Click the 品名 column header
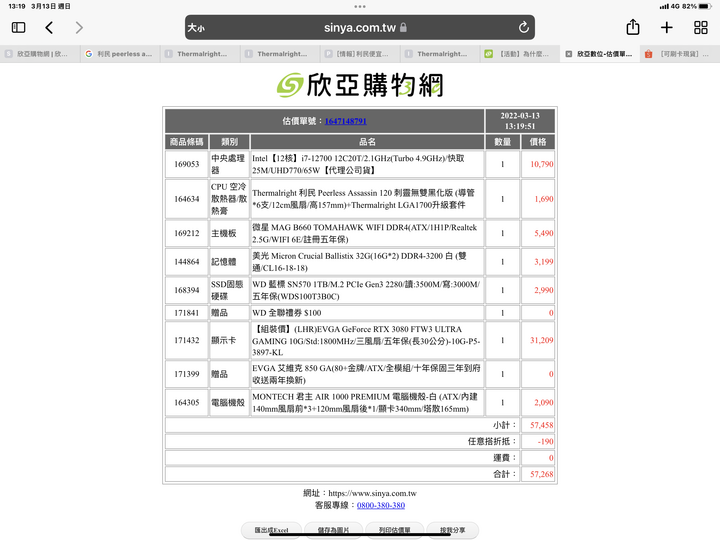 tap(367, 142)
